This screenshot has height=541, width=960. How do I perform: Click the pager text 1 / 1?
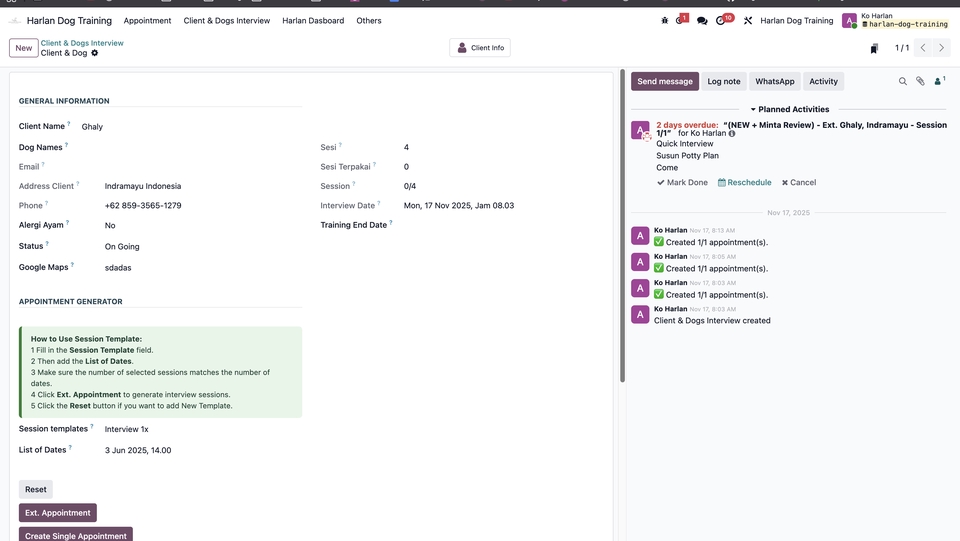(x=902, y=48)
